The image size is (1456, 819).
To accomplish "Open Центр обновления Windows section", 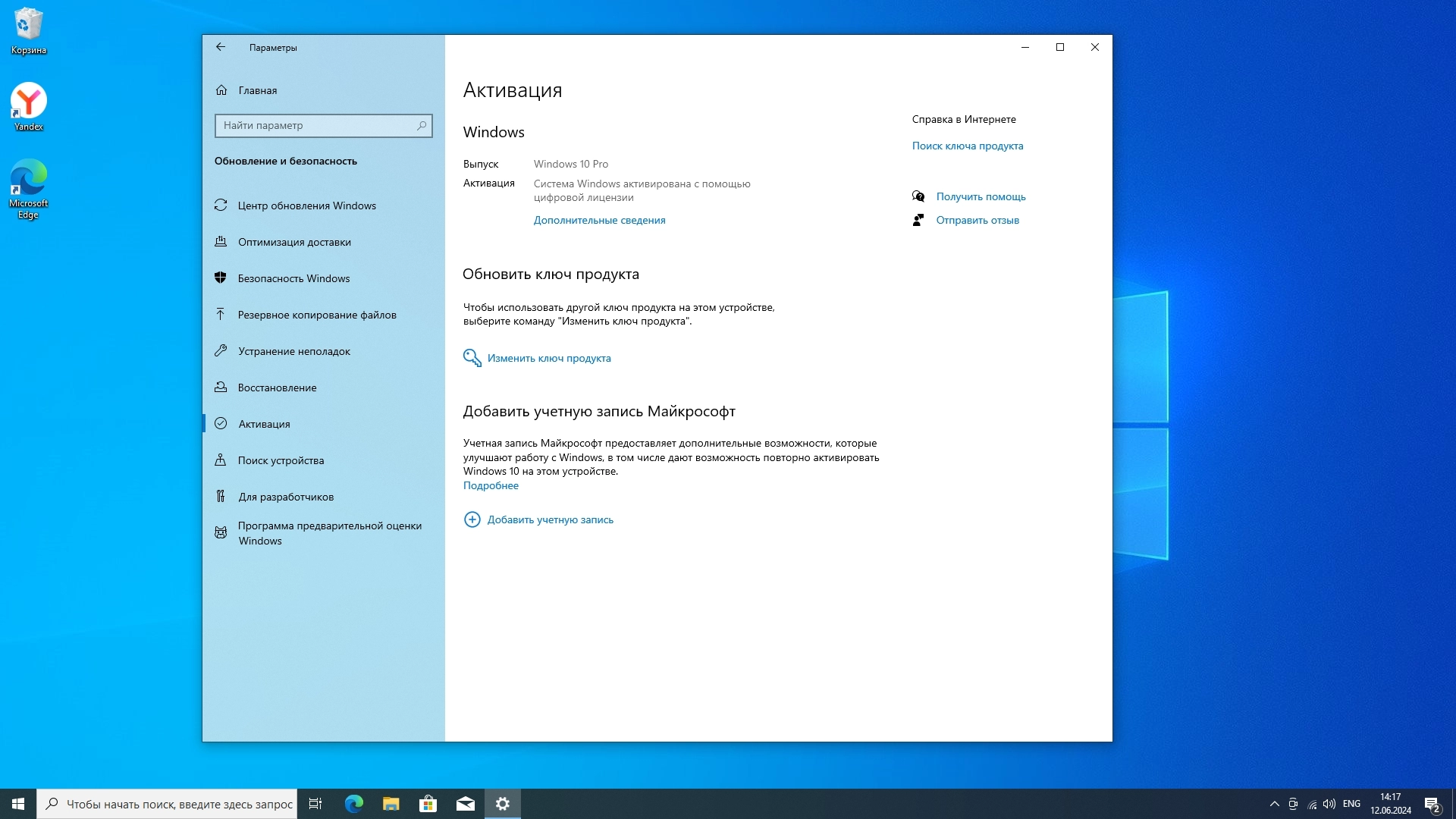I will 306,206.
